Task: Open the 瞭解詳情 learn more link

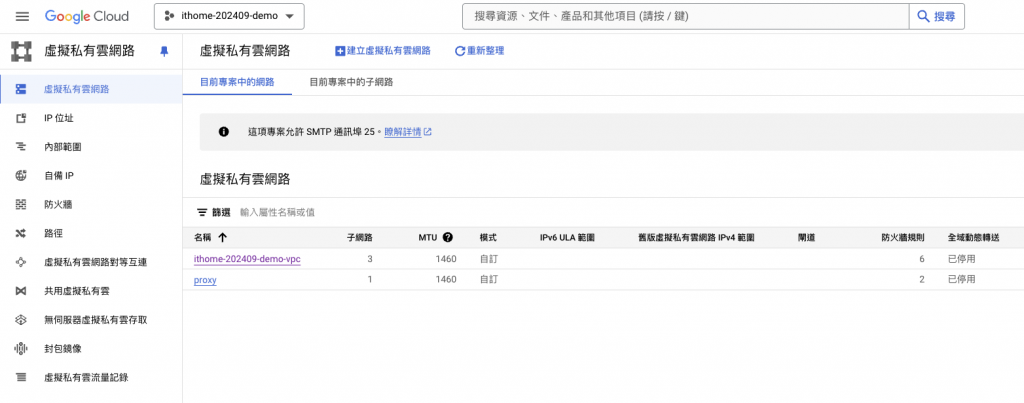Action: point(402,131)
